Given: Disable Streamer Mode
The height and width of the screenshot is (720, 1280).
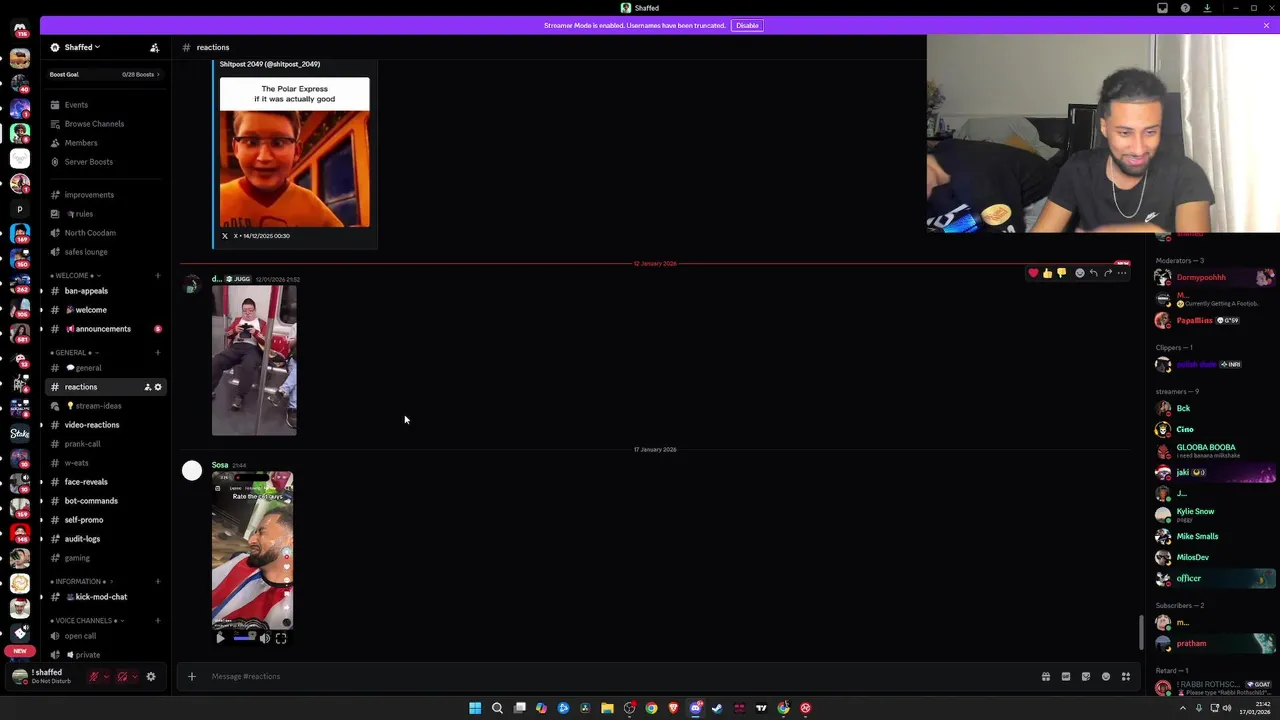Looking at the screenshot, I should [x=747, y=25].
